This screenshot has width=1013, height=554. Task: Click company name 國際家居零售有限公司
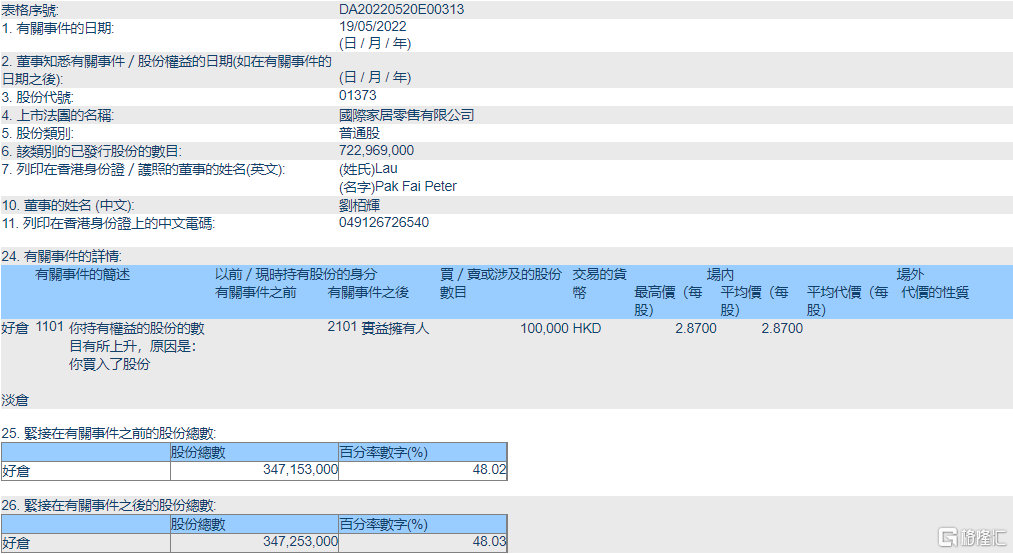(x=407, y=115)
